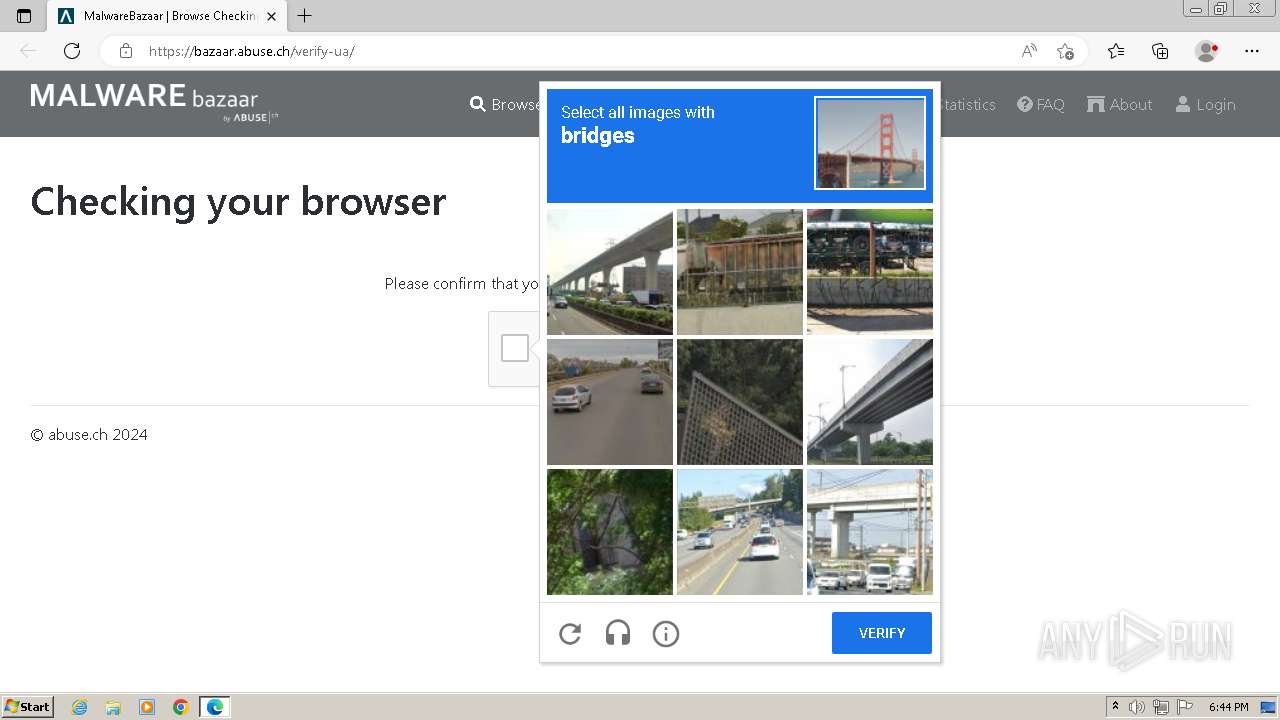Viewport: 1280px width, 720px height.
Task: Open the Collections icon
Action: click(1160, 51)
